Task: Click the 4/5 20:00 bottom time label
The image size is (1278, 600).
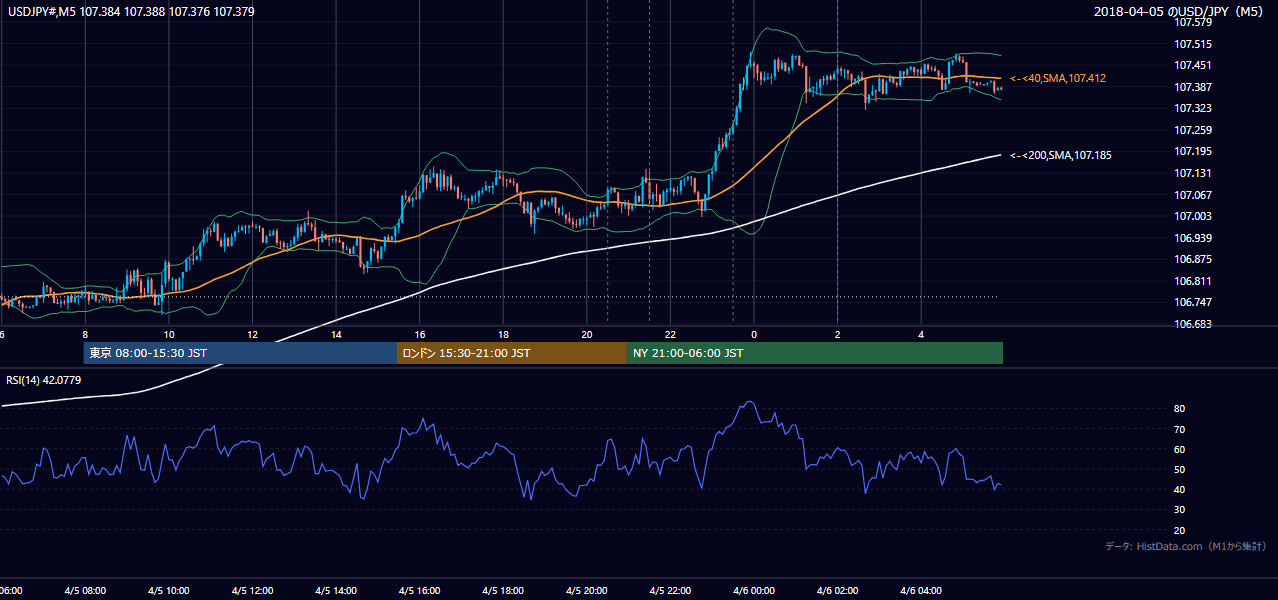Action: click(x=587, y=591)
